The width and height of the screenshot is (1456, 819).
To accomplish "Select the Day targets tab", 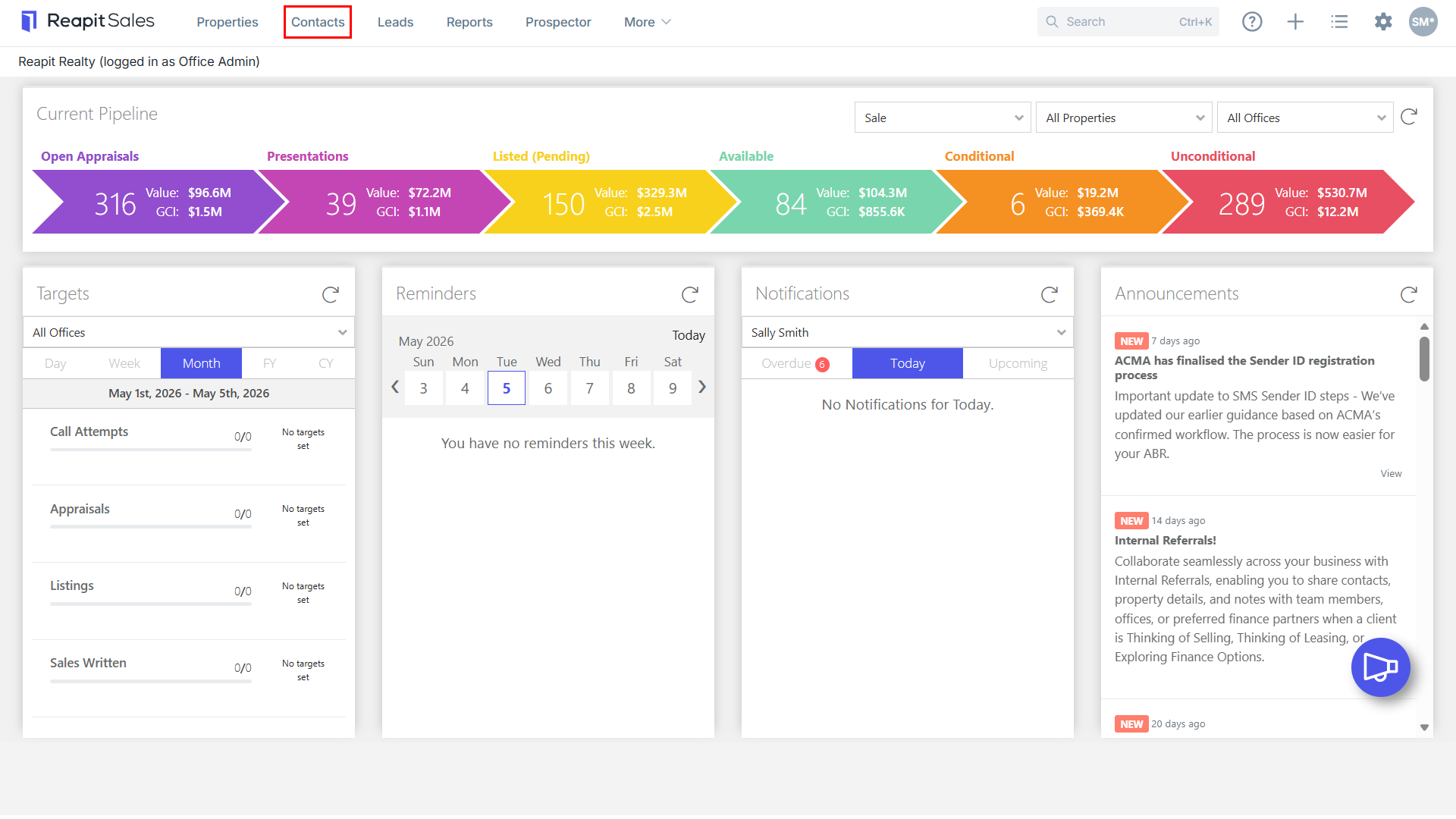I will click(x=55, y=363).
